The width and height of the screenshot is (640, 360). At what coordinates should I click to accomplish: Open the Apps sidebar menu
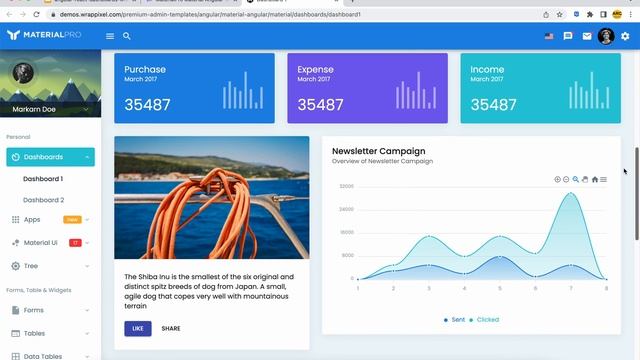(x=51, y=220)
